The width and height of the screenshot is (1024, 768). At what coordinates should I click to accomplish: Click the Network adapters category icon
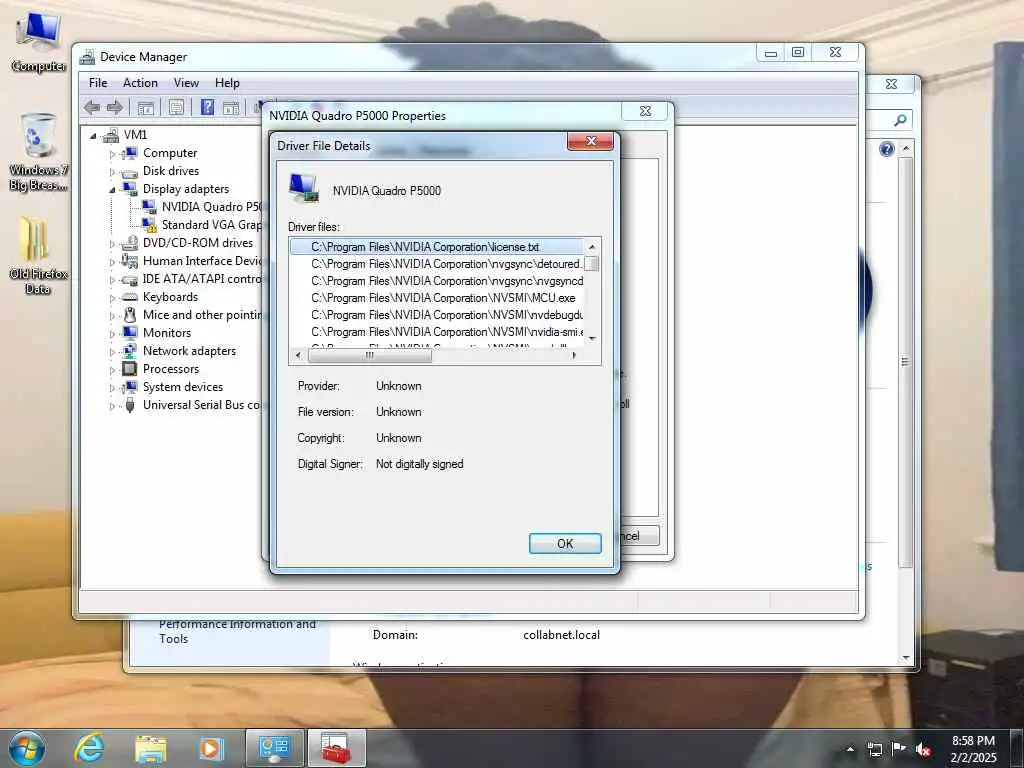point(130,351)
